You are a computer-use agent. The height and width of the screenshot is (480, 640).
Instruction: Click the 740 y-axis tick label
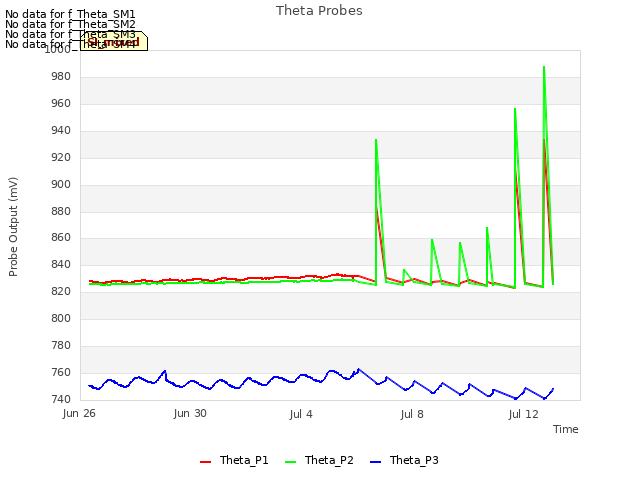61,399
